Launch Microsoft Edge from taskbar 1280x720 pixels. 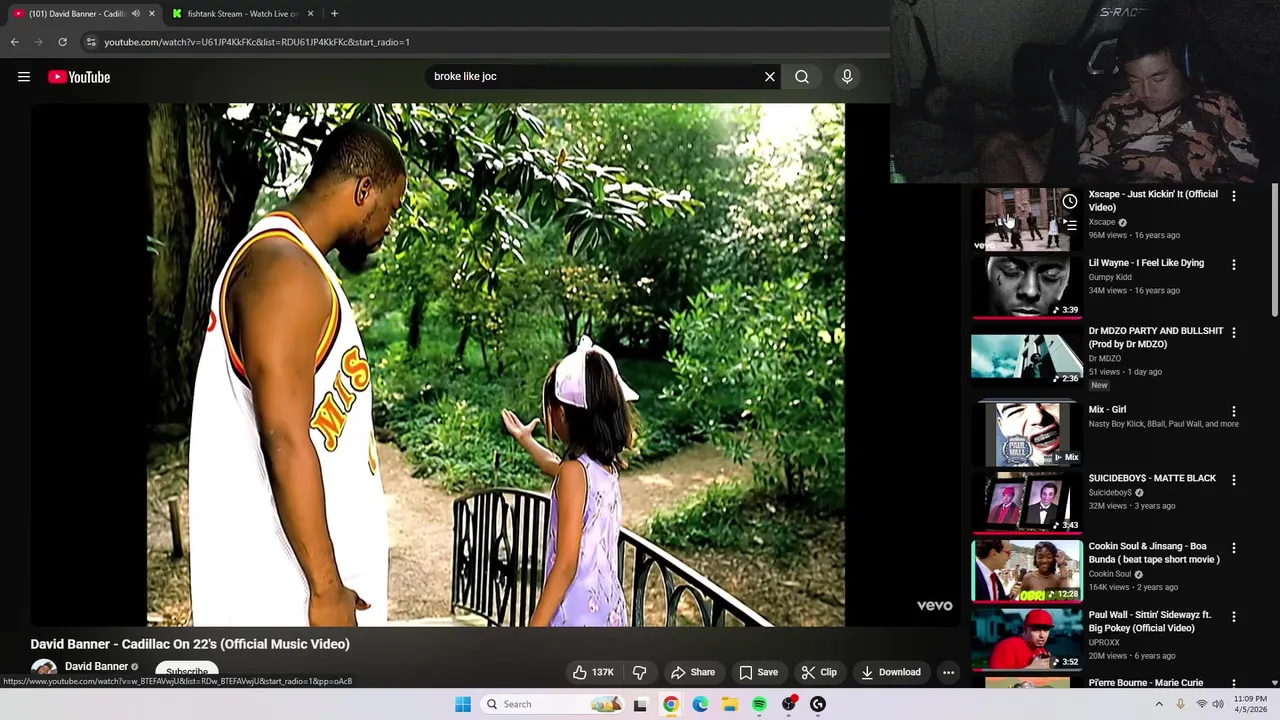coord(700,704)
